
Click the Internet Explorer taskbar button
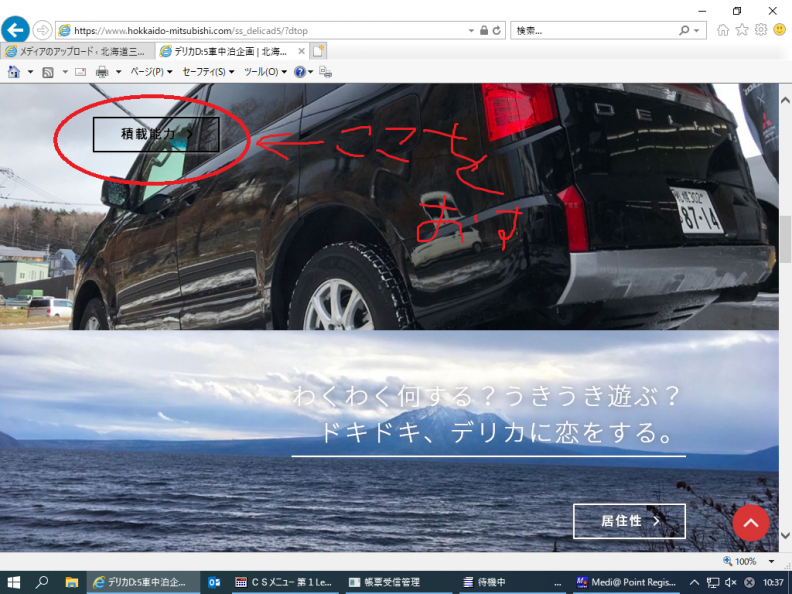(x=143, y=582)
